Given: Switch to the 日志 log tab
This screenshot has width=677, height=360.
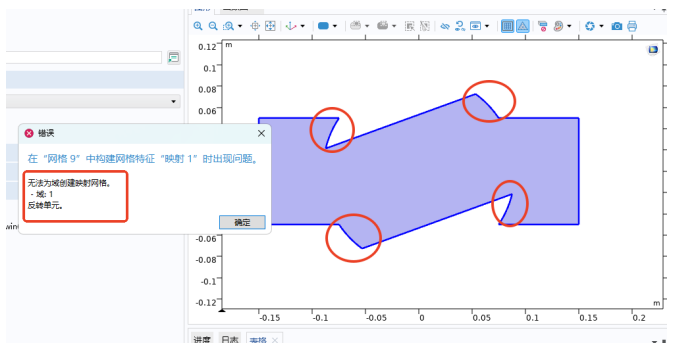Looking at the screenshot, I should coord(230,340).
